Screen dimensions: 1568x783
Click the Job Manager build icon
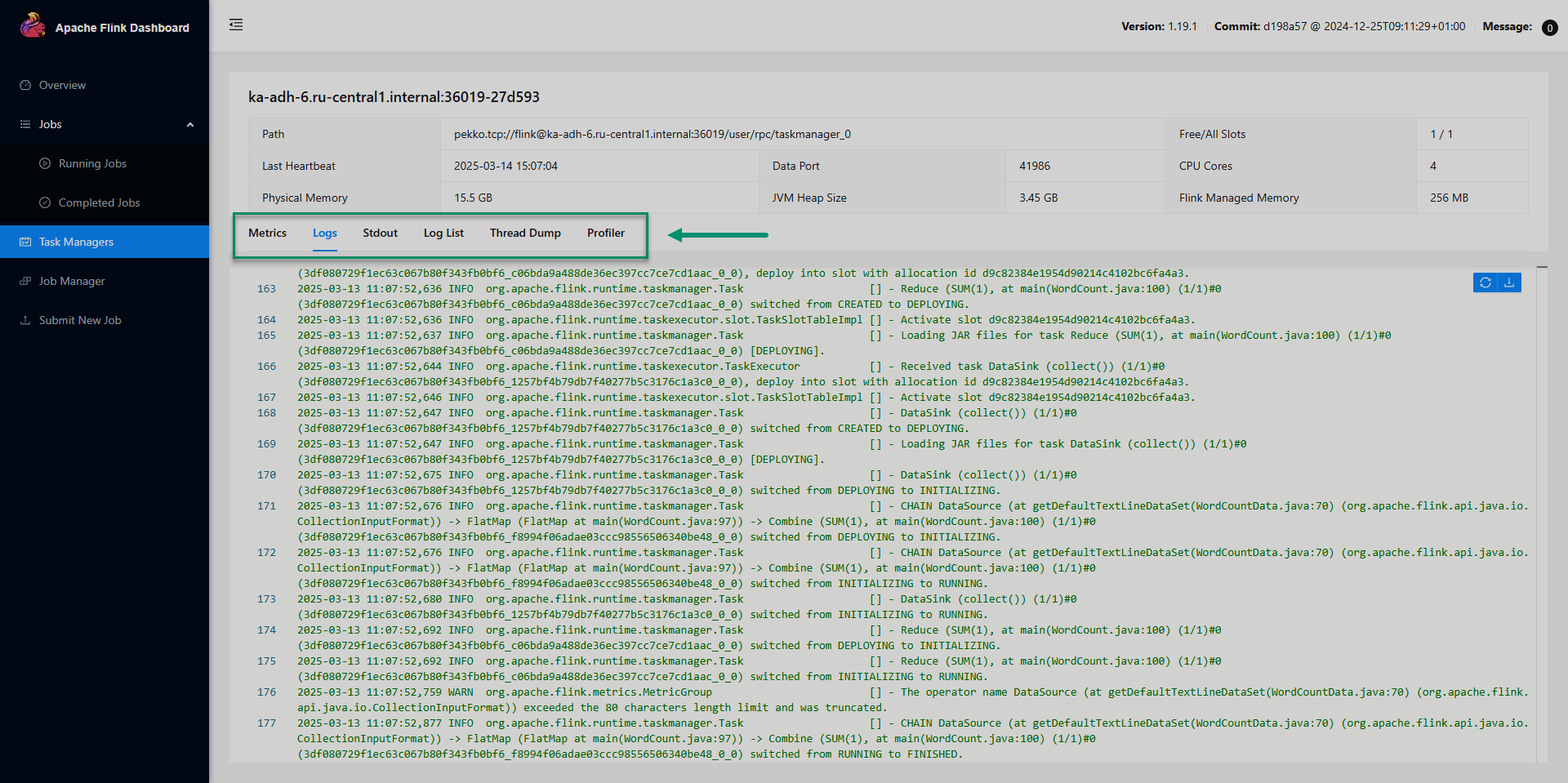click(25, 281)
